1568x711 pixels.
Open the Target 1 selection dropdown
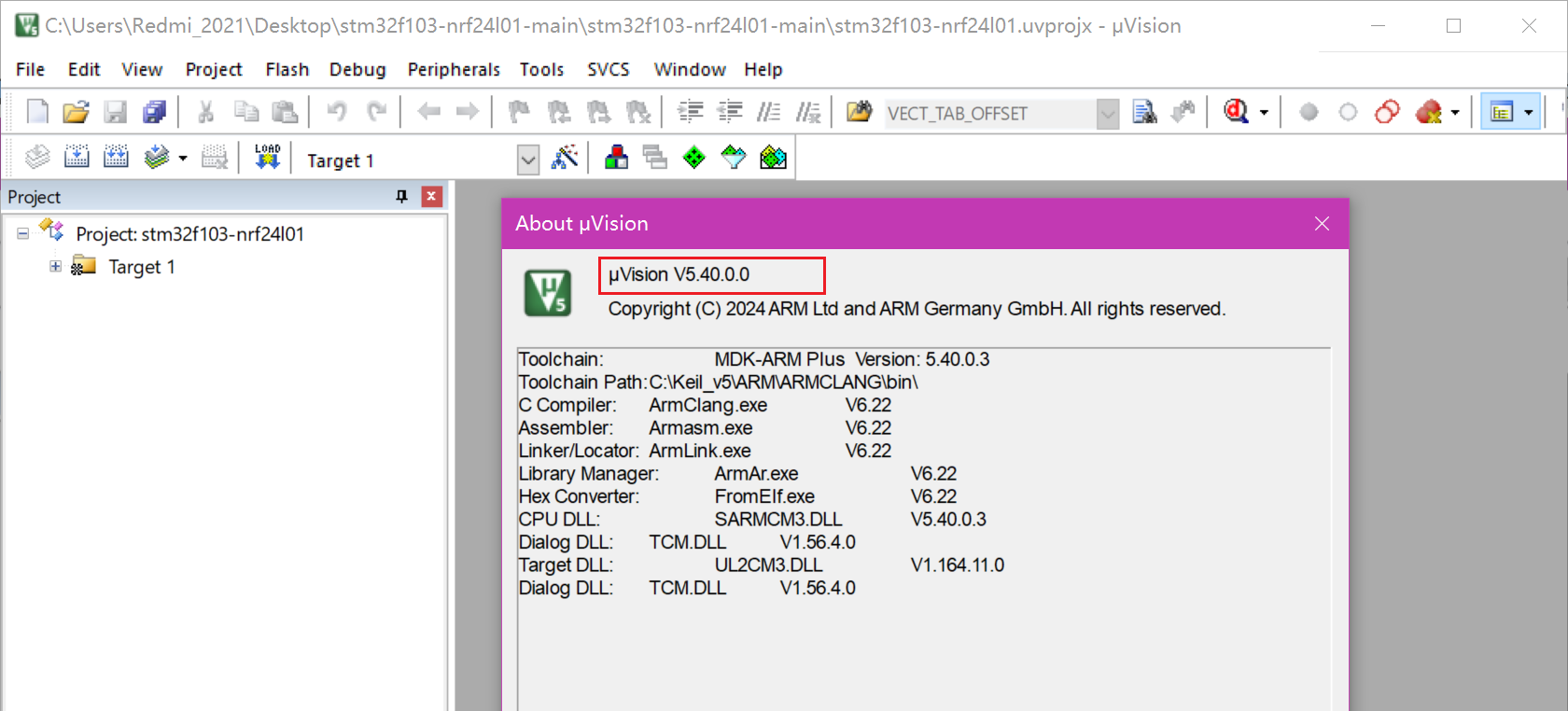click(x=528, y=160)
